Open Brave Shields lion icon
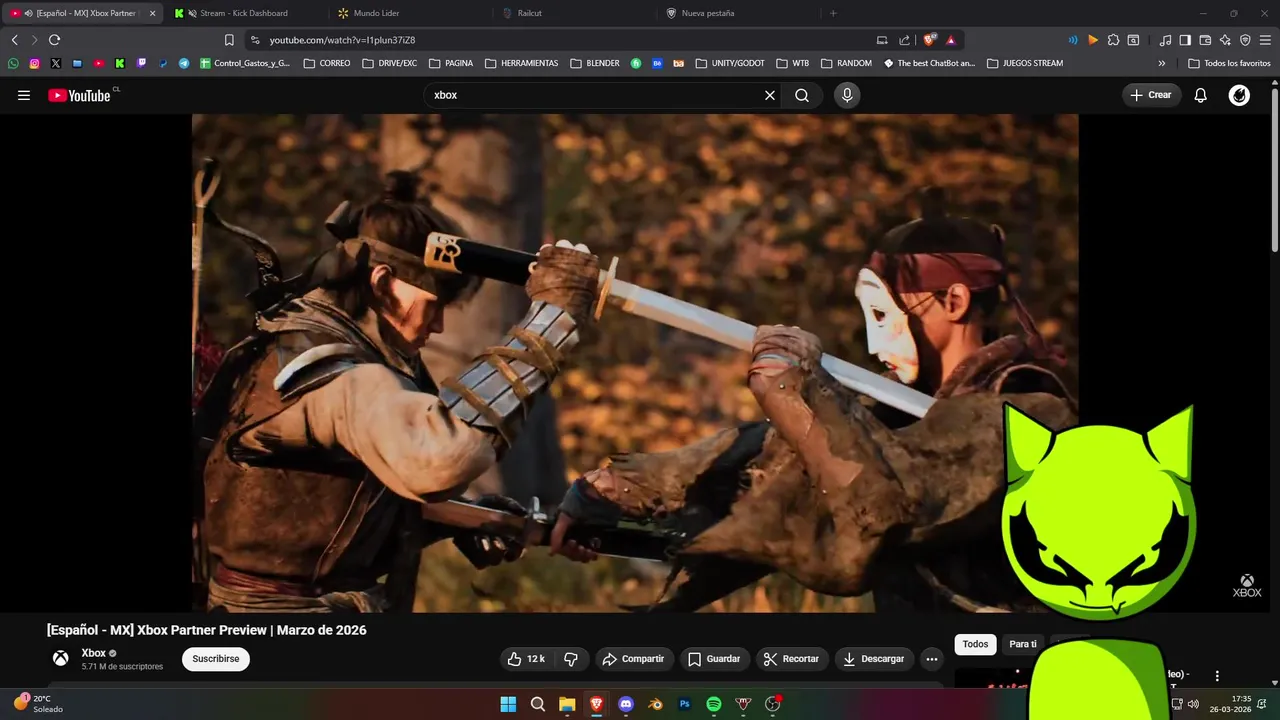The height and width of the screenshot is (720, 1280). click(930, 40)
